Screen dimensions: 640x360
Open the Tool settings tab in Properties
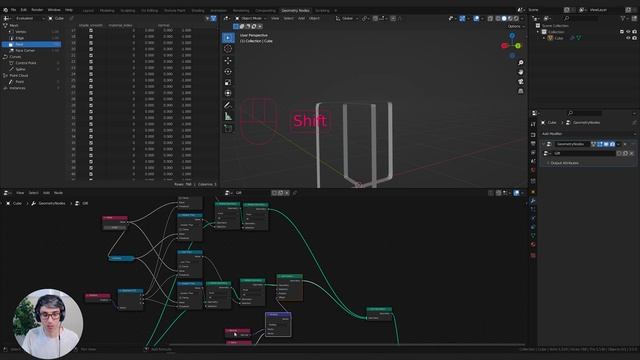click(533, 124)
